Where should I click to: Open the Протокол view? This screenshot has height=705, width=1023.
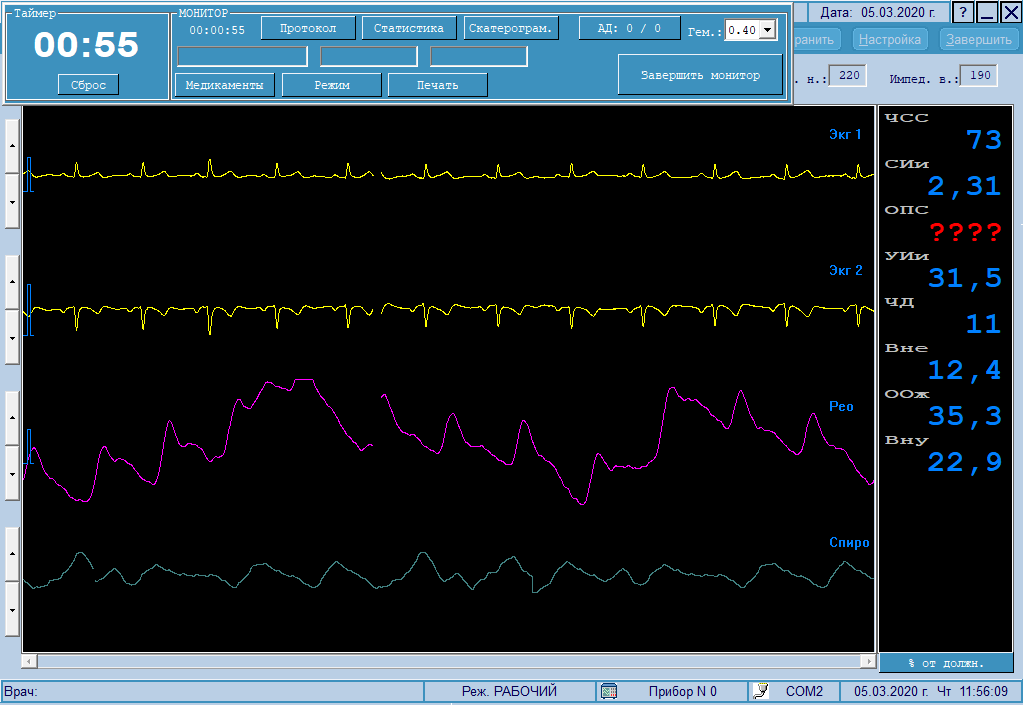(308, 28)
